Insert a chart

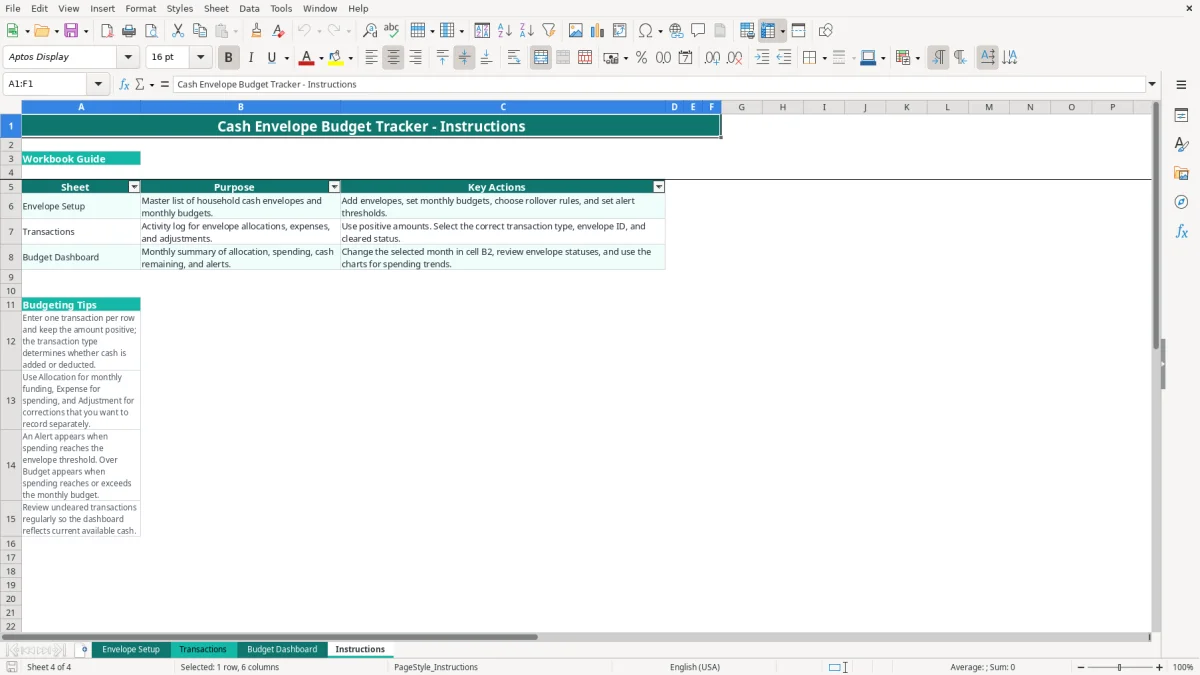(x=598, y=31)
